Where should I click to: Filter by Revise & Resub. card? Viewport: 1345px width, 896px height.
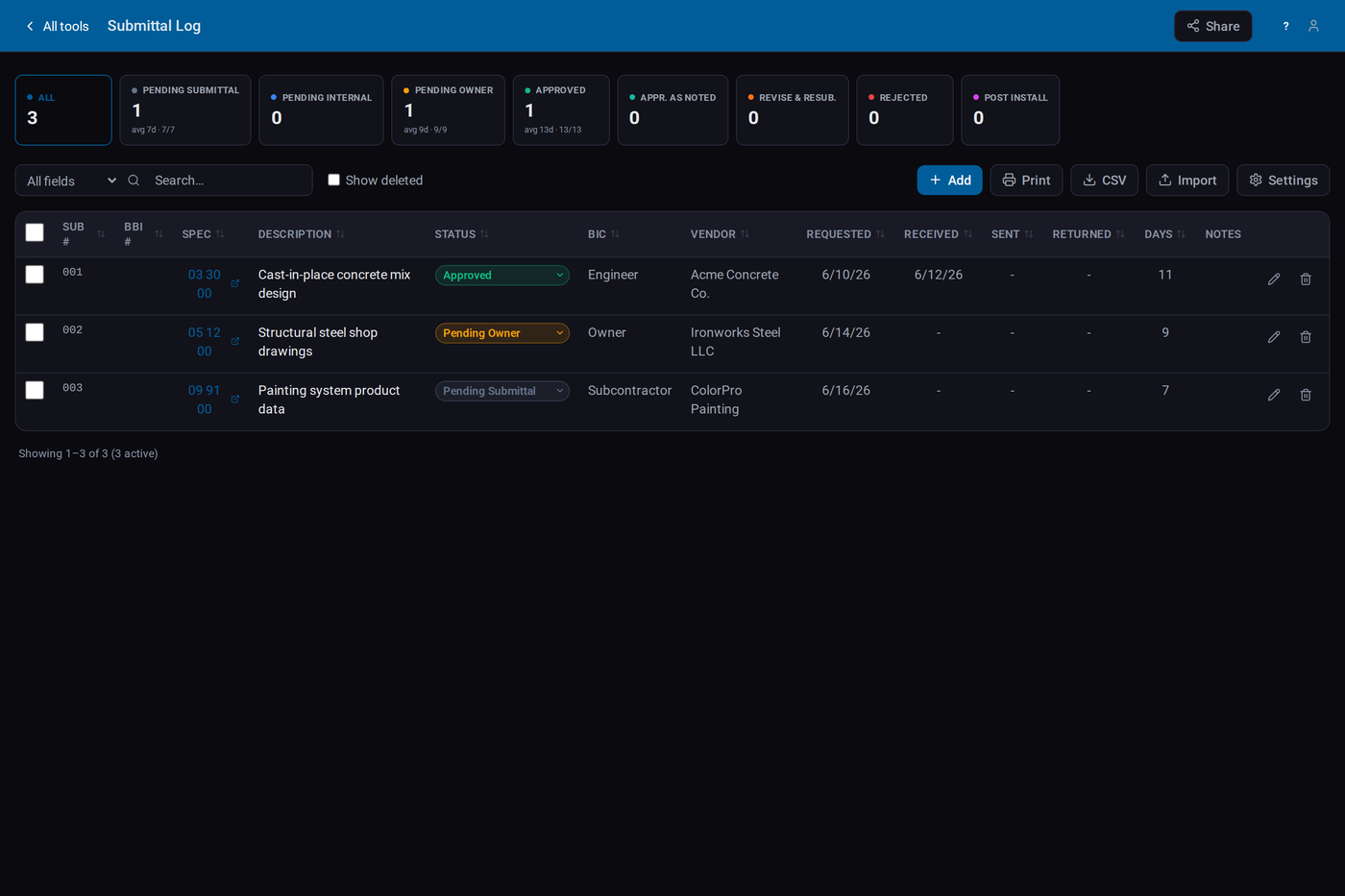click(793, 110)
